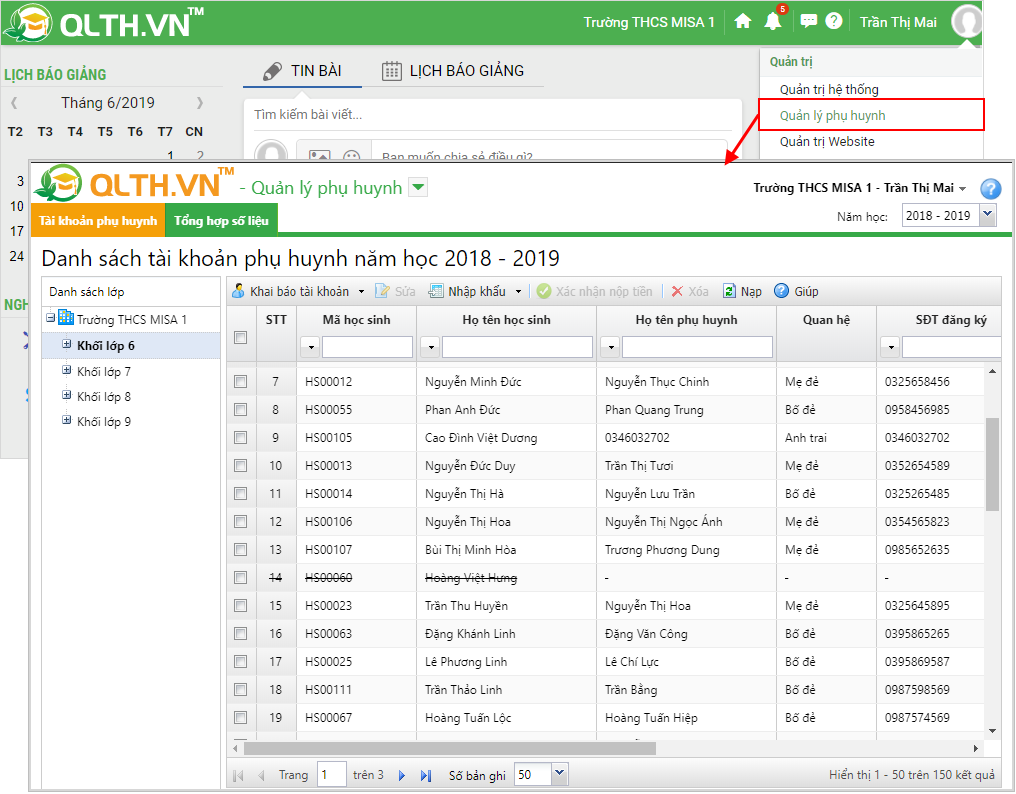Go to first page of results
The image size is (1016, 794).
(x=238, y=775)
